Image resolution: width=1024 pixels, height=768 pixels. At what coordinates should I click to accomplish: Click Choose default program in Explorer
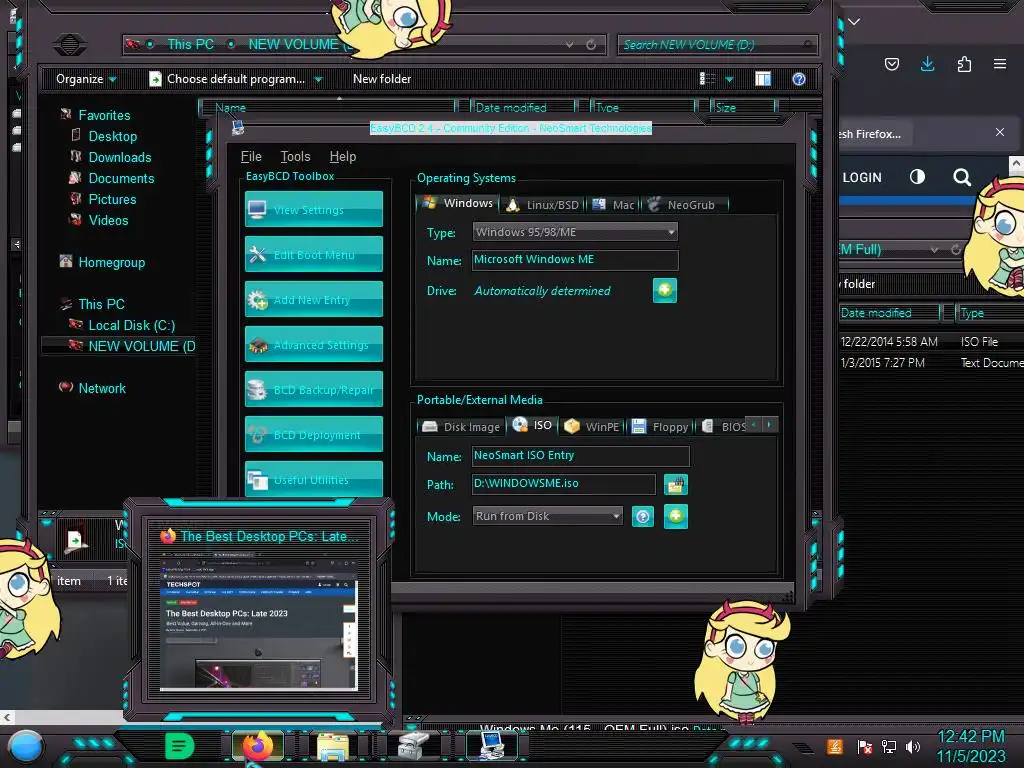click(227, 79)
